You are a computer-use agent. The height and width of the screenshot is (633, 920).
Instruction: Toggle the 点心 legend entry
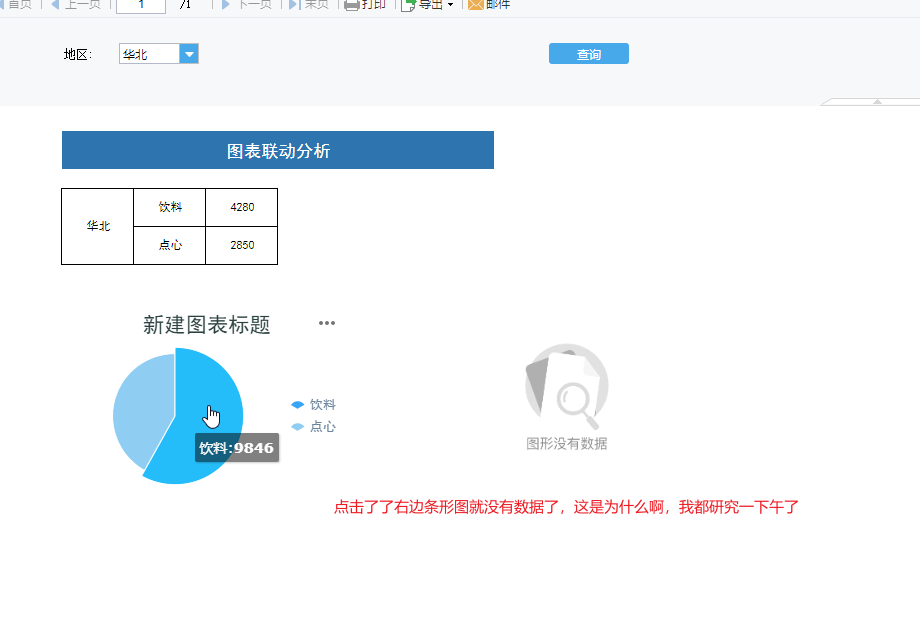click(x=313, y=427)
